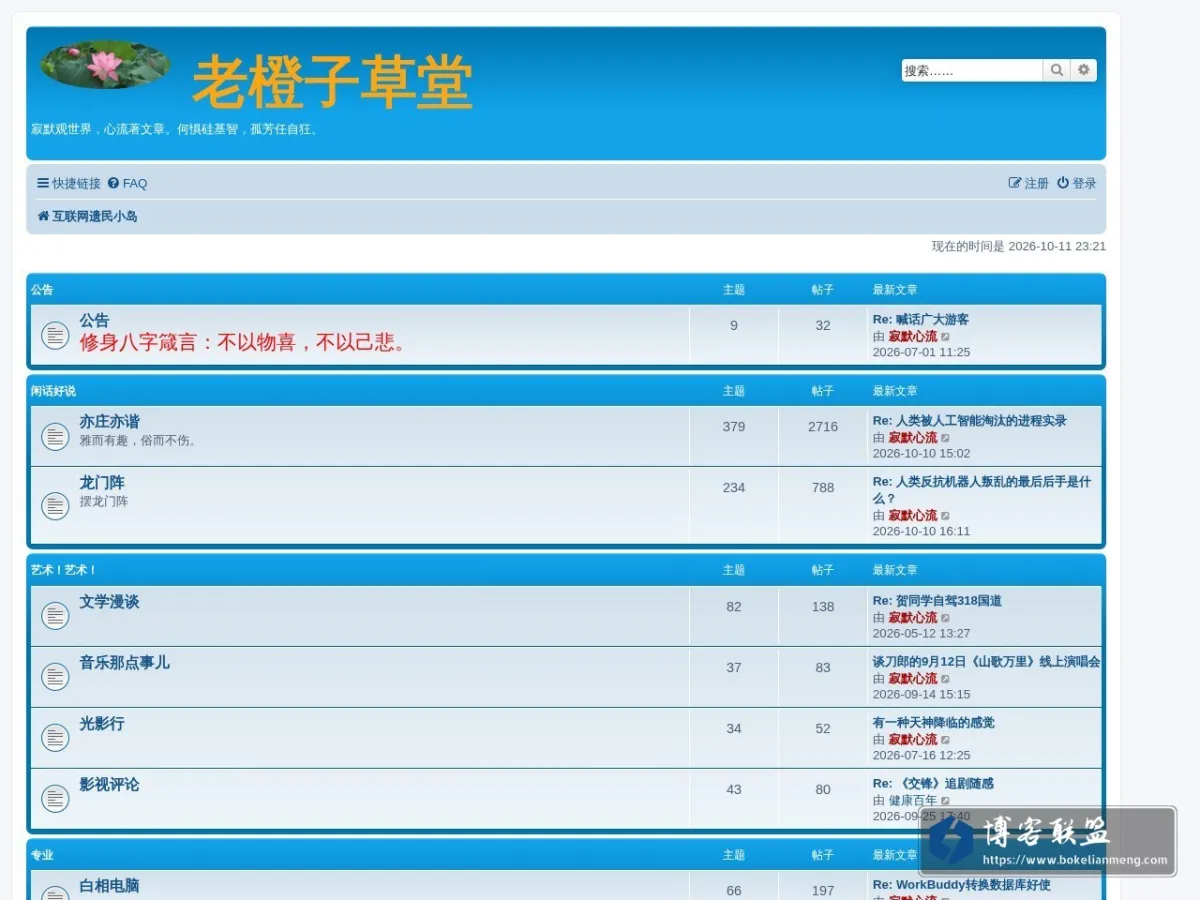Open advanced search via the gear icon

click(x=1084, y=70)
